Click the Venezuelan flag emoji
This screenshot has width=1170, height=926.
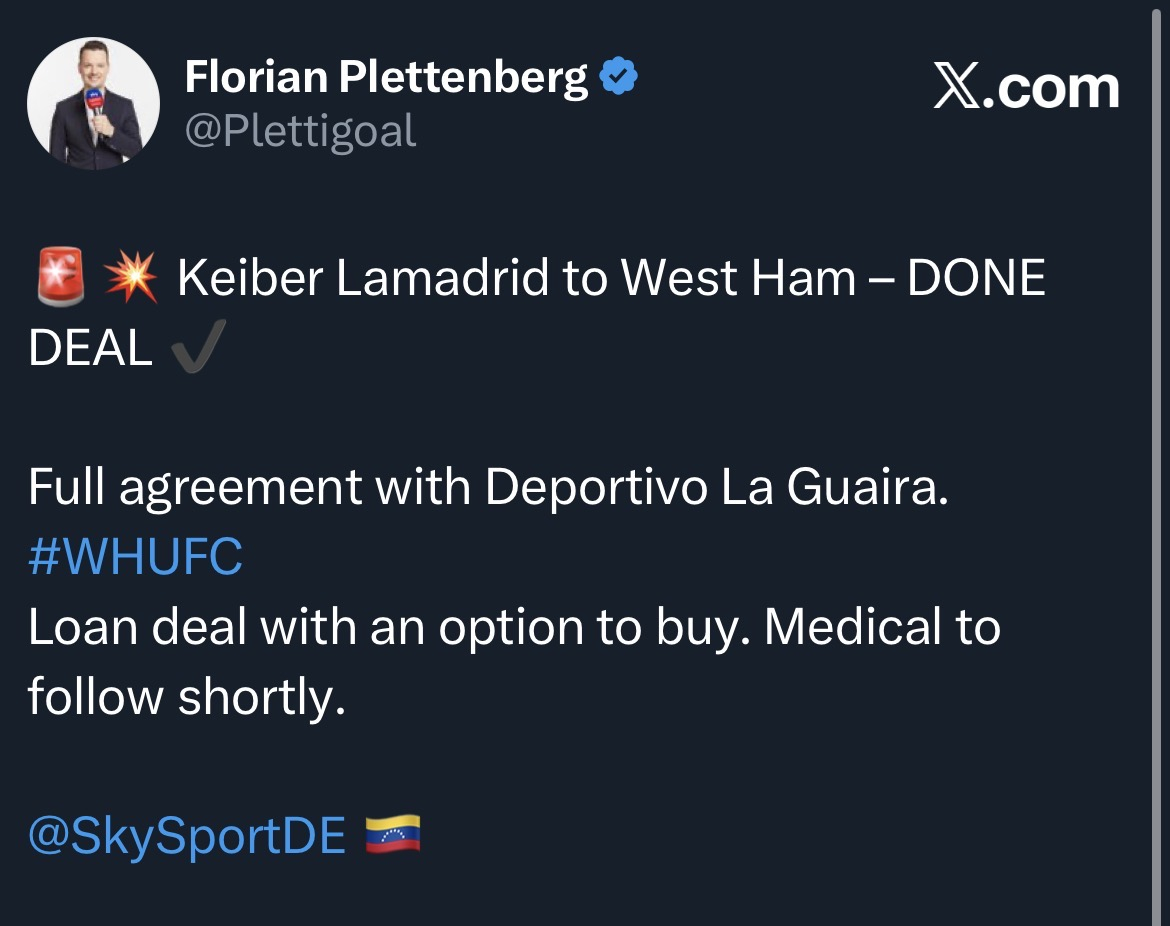pos(392,834)
